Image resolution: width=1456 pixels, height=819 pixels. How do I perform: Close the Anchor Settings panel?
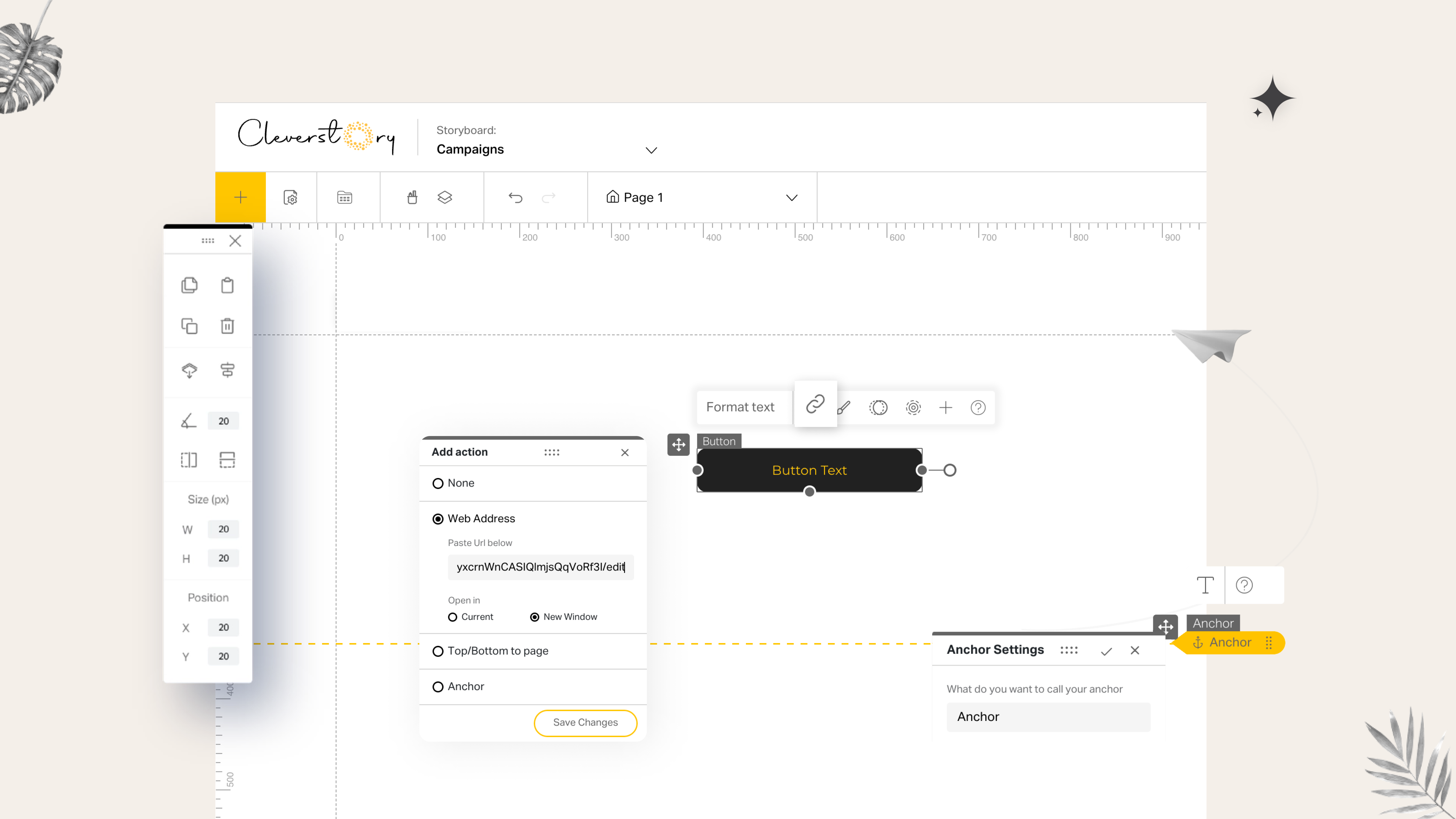1135,651
